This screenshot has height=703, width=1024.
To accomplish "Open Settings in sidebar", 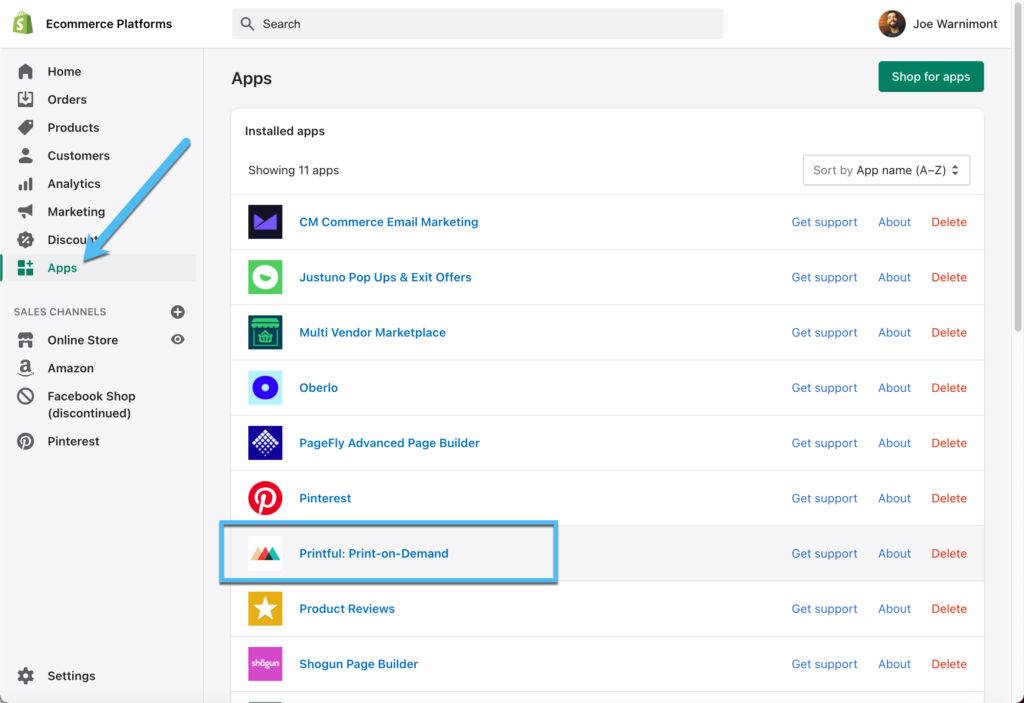I will tap(71, 676).
